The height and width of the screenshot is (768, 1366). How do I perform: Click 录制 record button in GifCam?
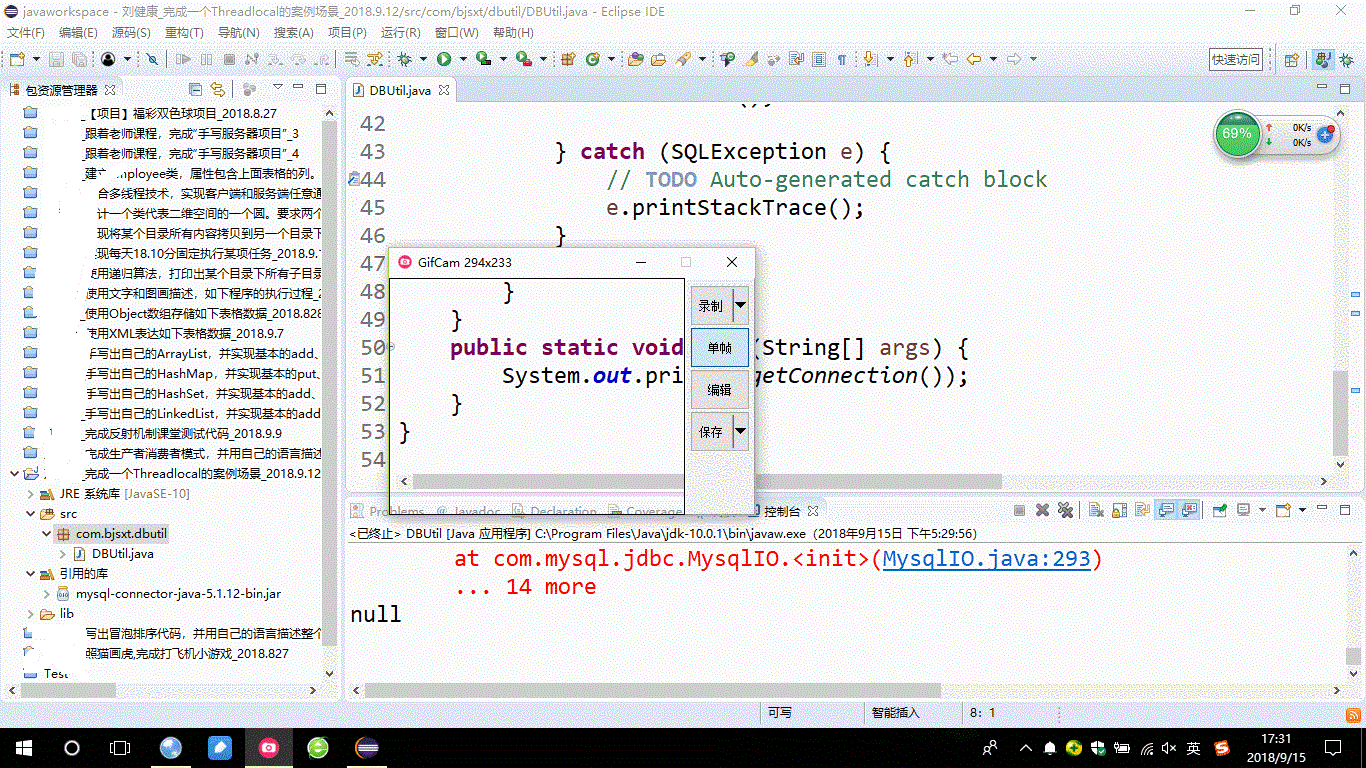coord(711,306)
